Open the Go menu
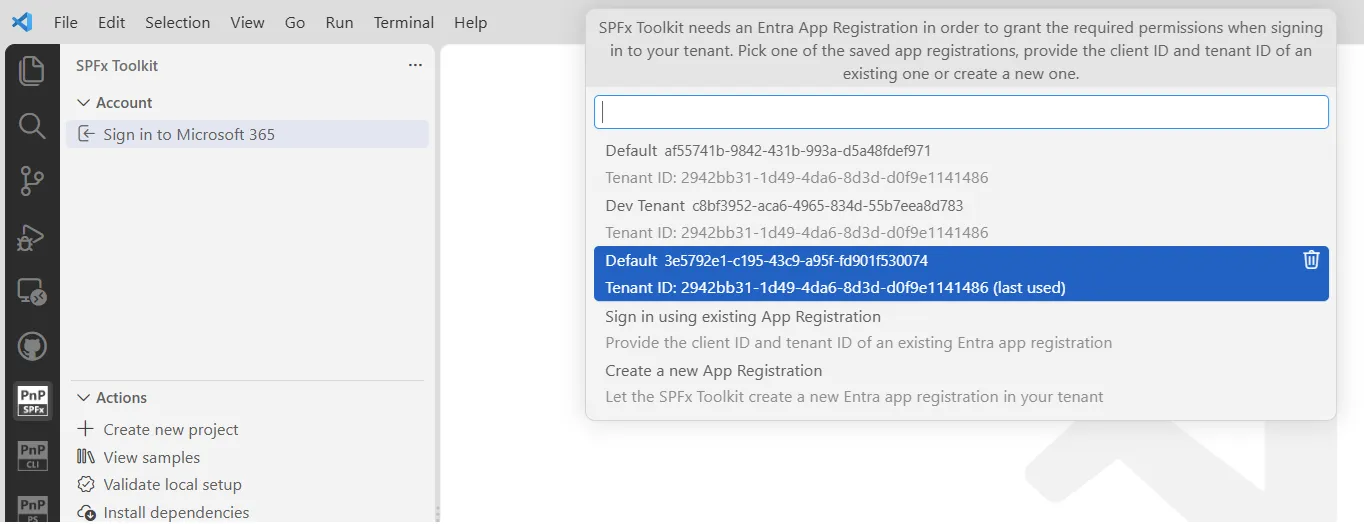This screenshot has height=524, width=1364. [x=295, y=22]
